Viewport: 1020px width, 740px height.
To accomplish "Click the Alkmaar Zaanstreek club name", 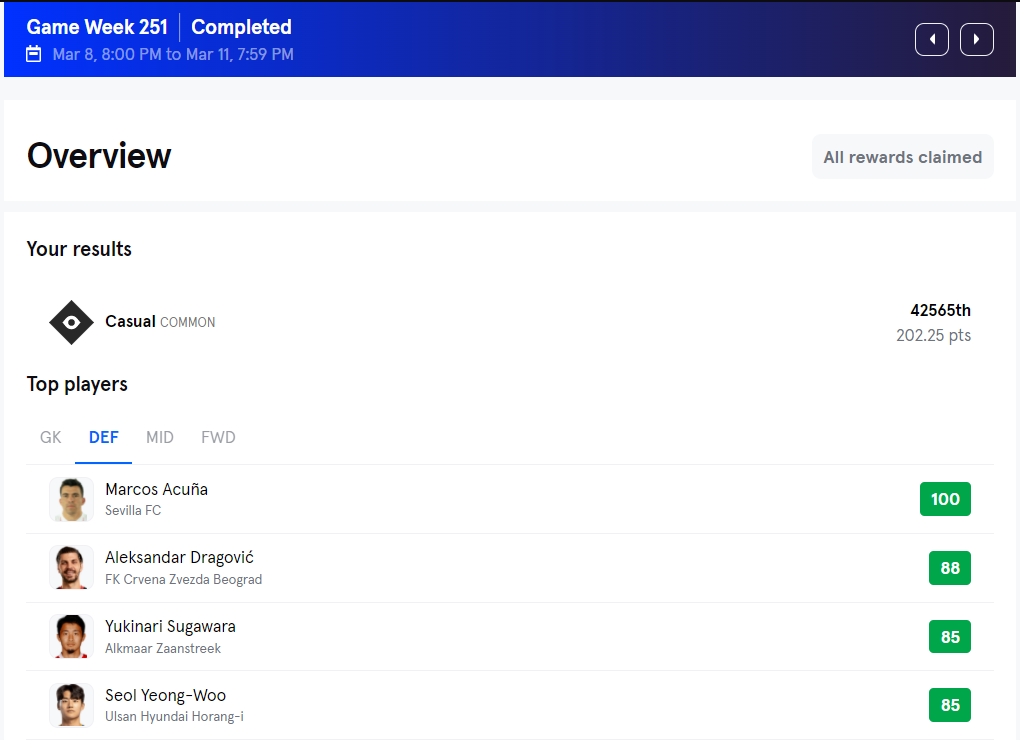I will 163,648.
